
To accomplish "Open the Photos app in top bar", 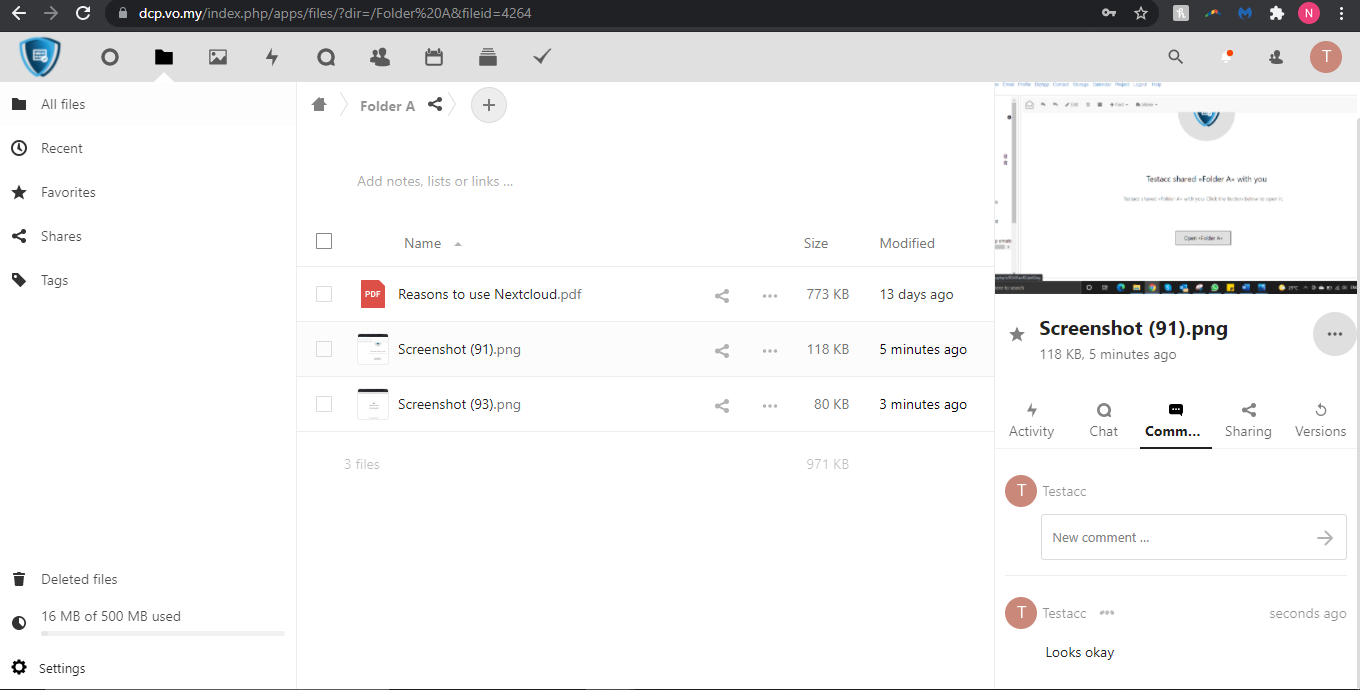I will (218, 58).
